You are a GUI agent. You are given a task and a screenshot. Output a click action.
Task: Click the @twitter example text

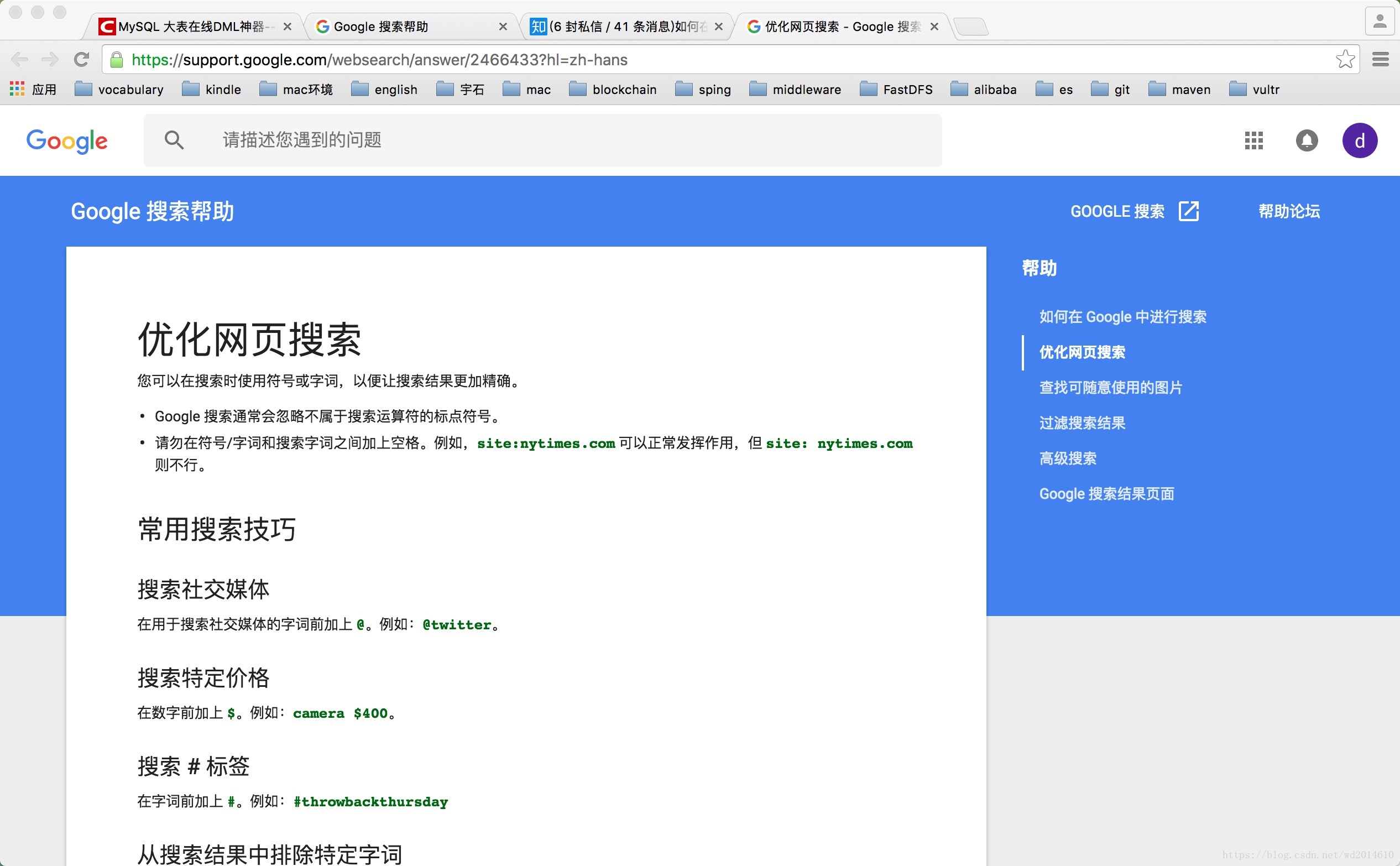tap(457, 625)
